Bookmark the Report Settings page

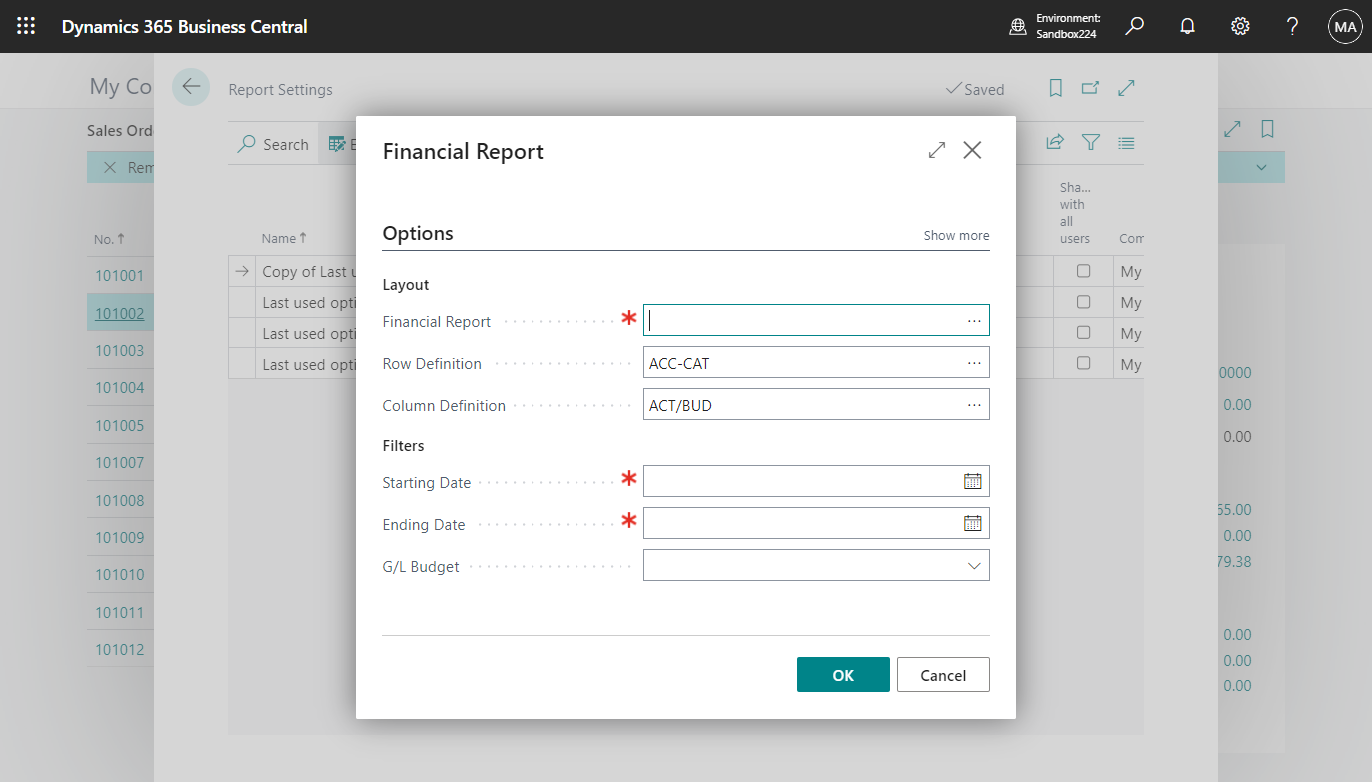[1055, 89]
